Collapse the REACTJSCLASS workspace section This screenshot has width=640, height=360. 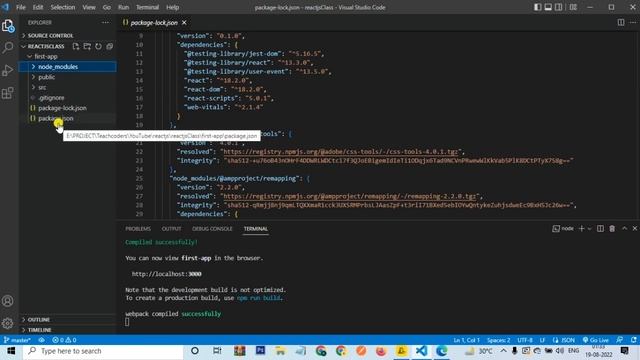[x=46, y=46]
